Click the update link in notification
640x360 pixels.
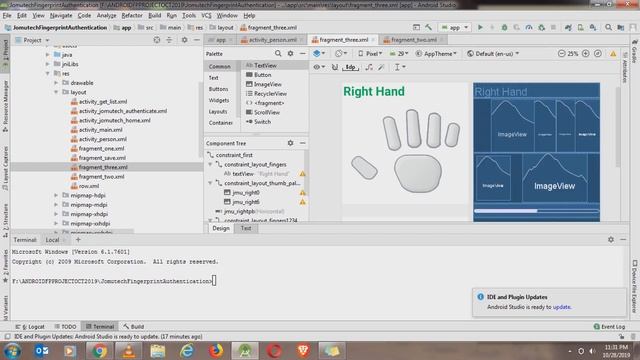point(562,307)
